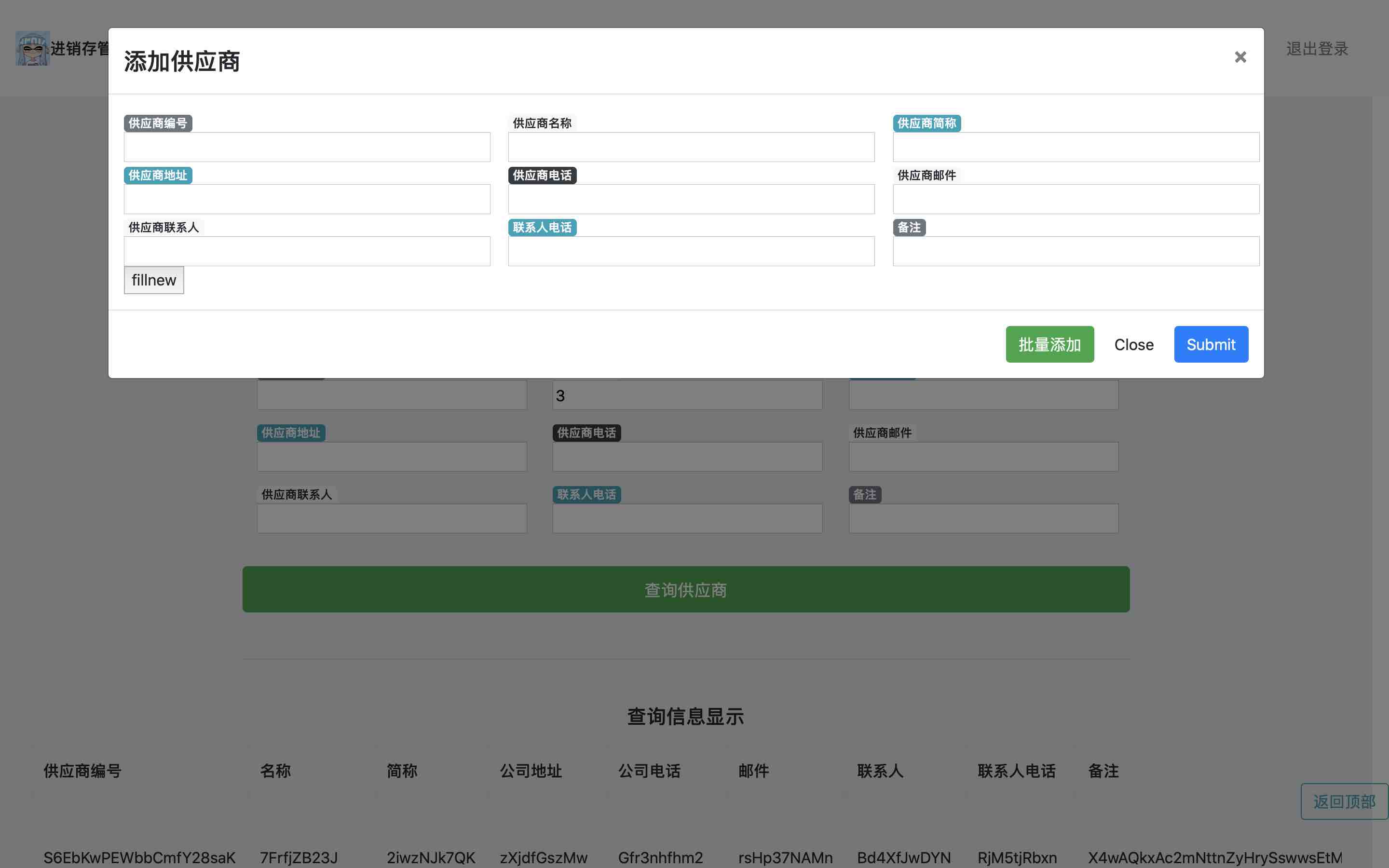1389x868 pixels.
Task: Focus the 供应商电话 input in modal
Action: pyautogui.click(x=691, y=199)
